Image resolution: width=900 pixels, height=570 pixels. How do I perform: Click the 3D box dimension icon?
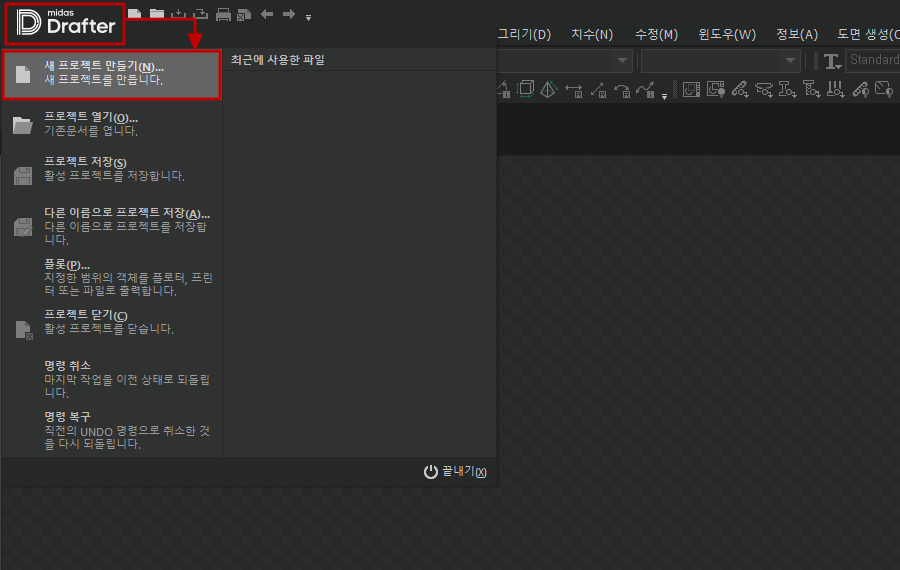pos(525,89)
